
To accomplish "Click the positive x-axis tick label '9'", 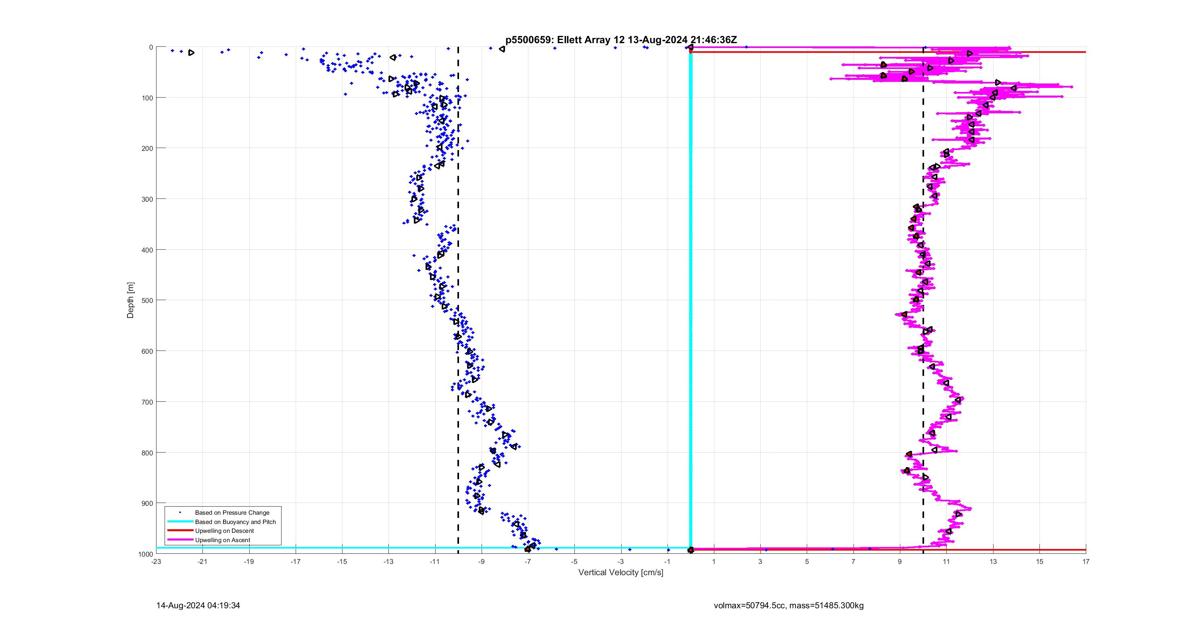I will (x=901, y=561).
